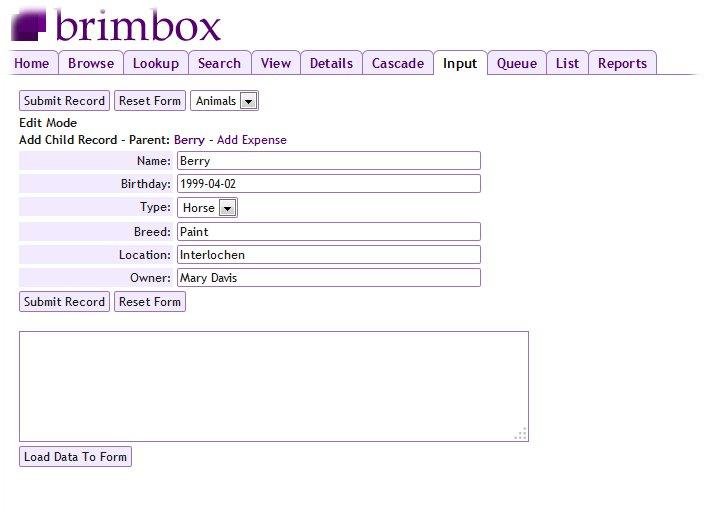Screen dimensions: 706x529
Task: Expand the Type dropdown showing Horse
Action: click(207, 208)
